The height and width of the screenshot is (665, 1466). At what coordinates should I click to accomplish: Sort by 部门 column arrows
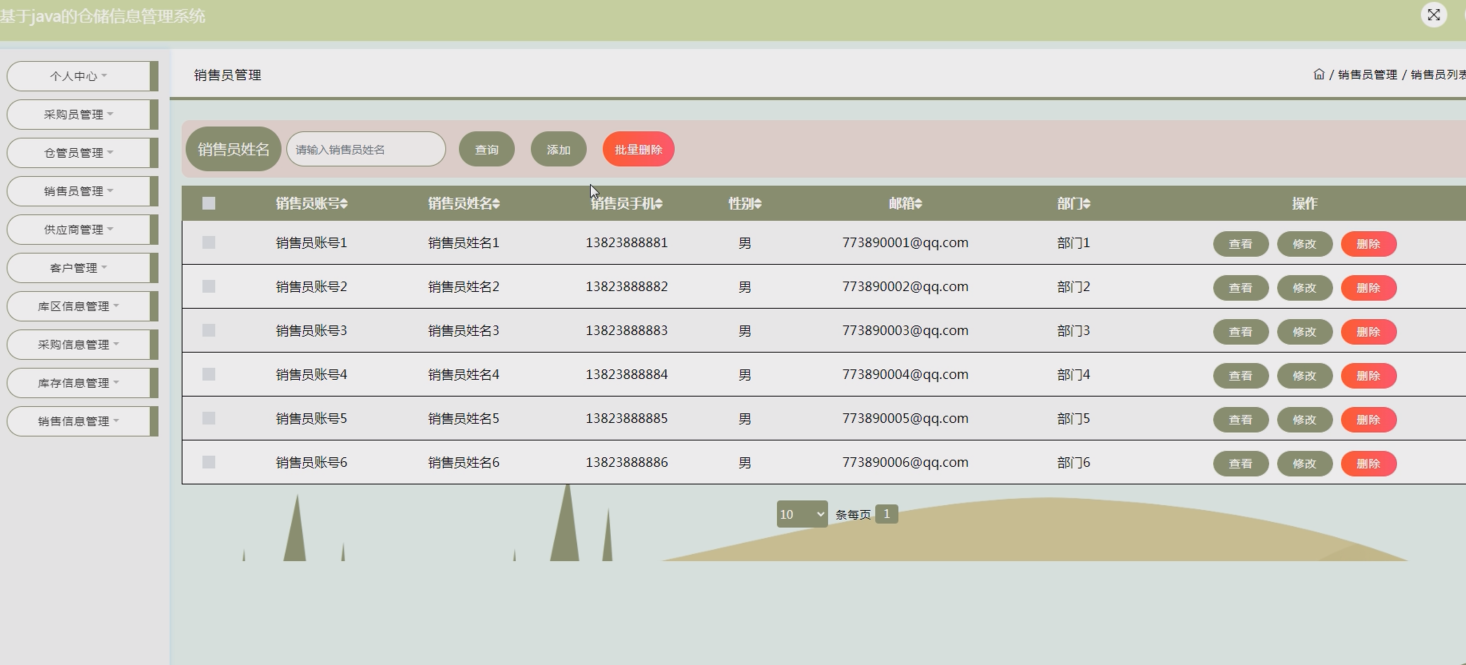coord(1087,204)
